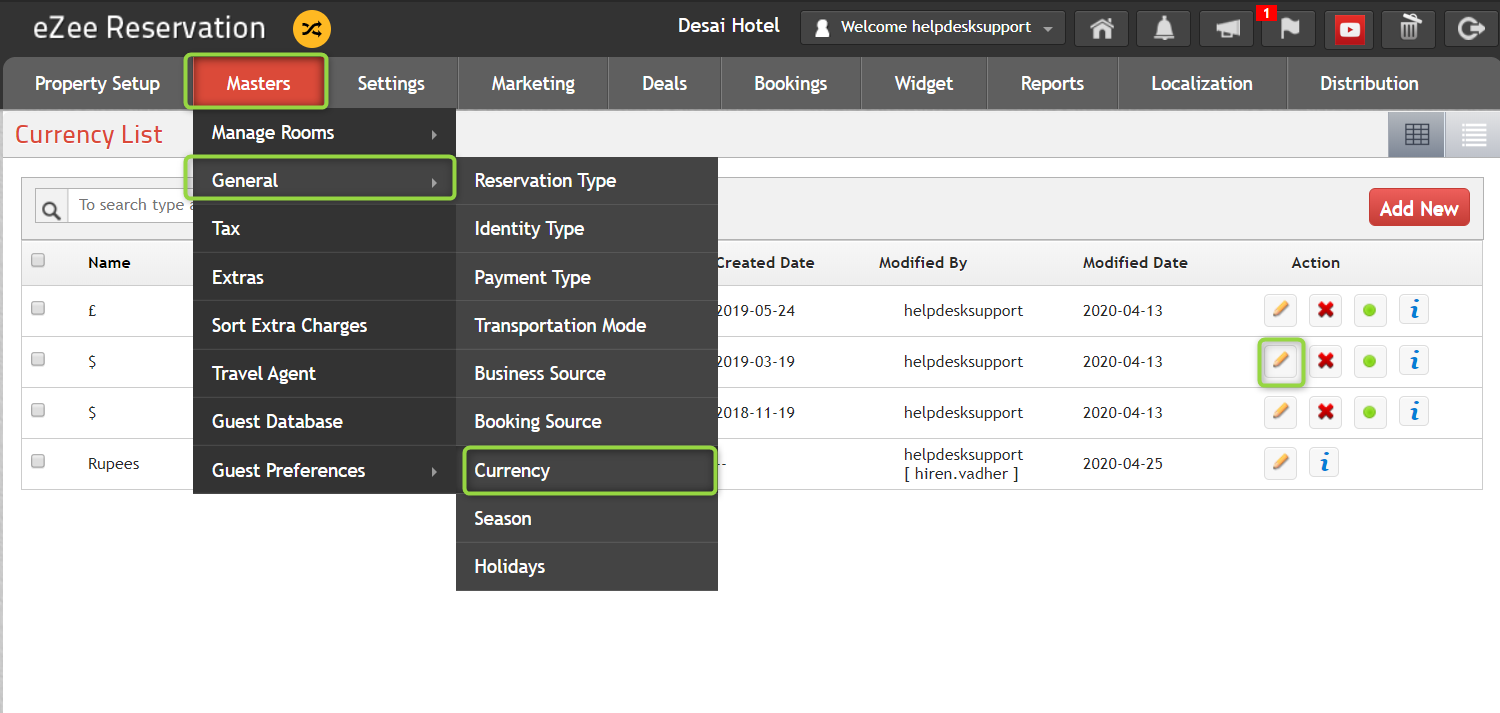Toggle status of $ currency created 2019-03-19
Viewport: 1500px width, 713px height.
(x=1369, y=360)
